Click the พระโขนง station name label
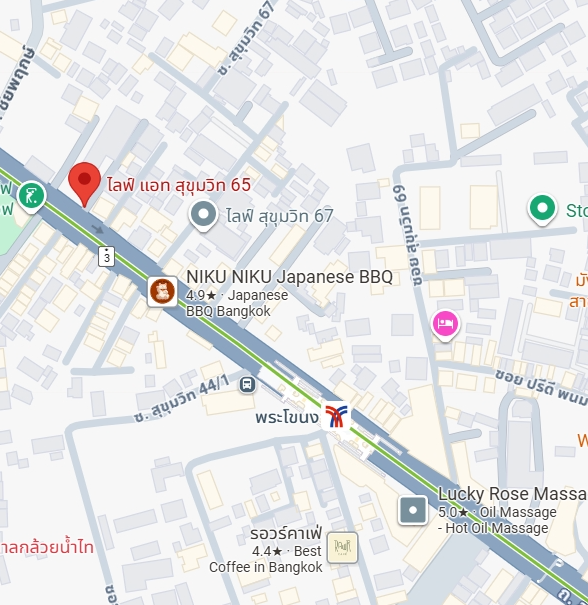The width and height of the screenshot is (588, 605). pyautogui.click(x=287, y=417)
